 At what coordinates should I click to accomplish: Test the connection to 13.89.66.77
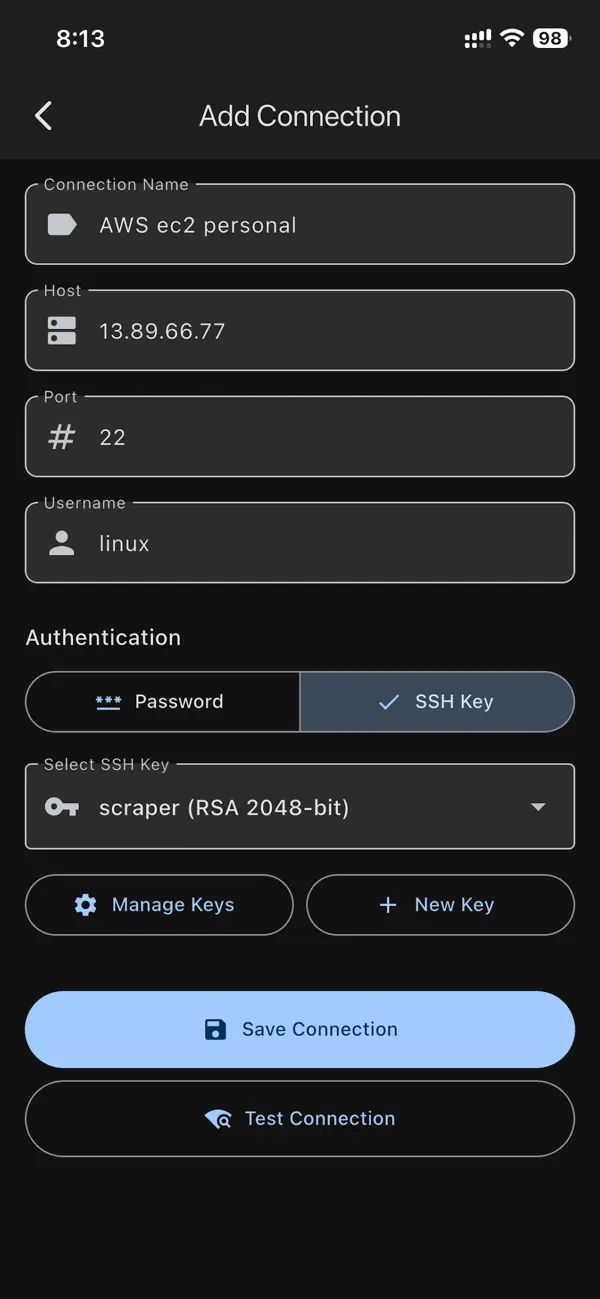pyautogui.click(x=300, y=1118)
